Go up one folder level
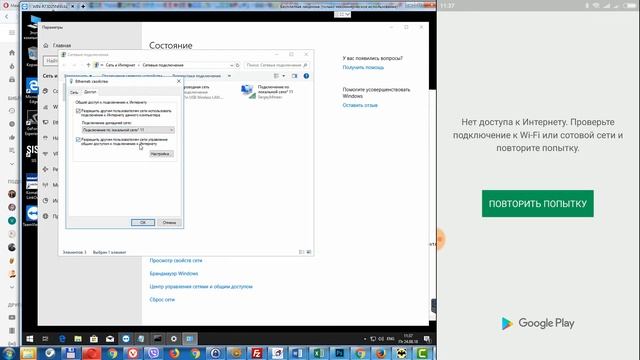 pyautogui.click(x=88, y=65)
